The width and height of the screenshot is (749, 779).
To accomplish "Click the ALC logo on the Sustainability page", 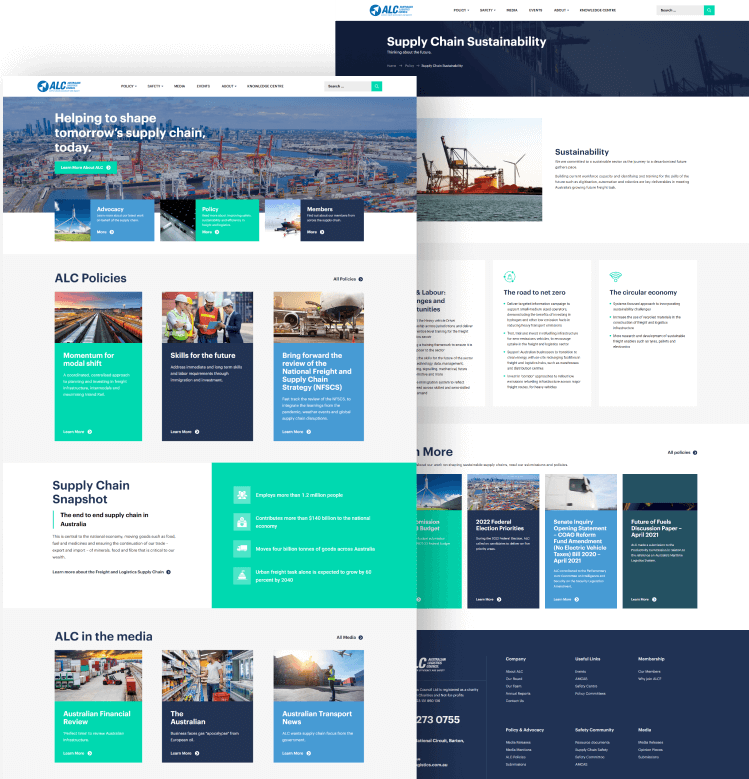I will pyautogui.click(x=391, y=10).
